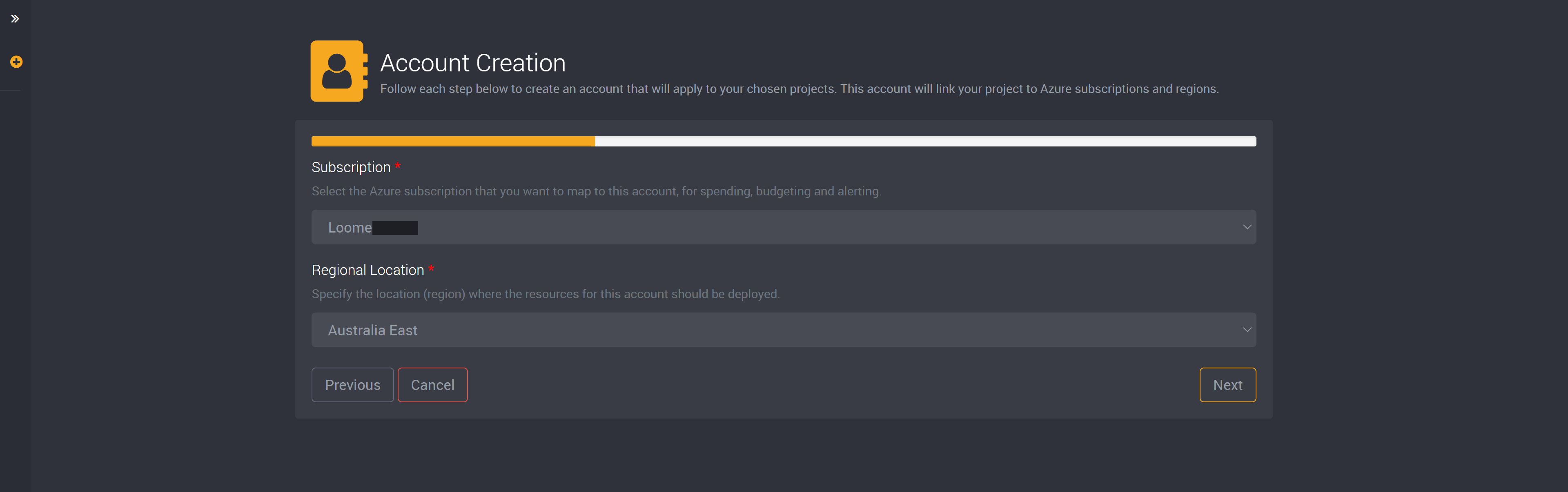Expand the sidebar with the double-chevron icon
The width and height of the screenshot is (1568, 492).
coord(15,19)
